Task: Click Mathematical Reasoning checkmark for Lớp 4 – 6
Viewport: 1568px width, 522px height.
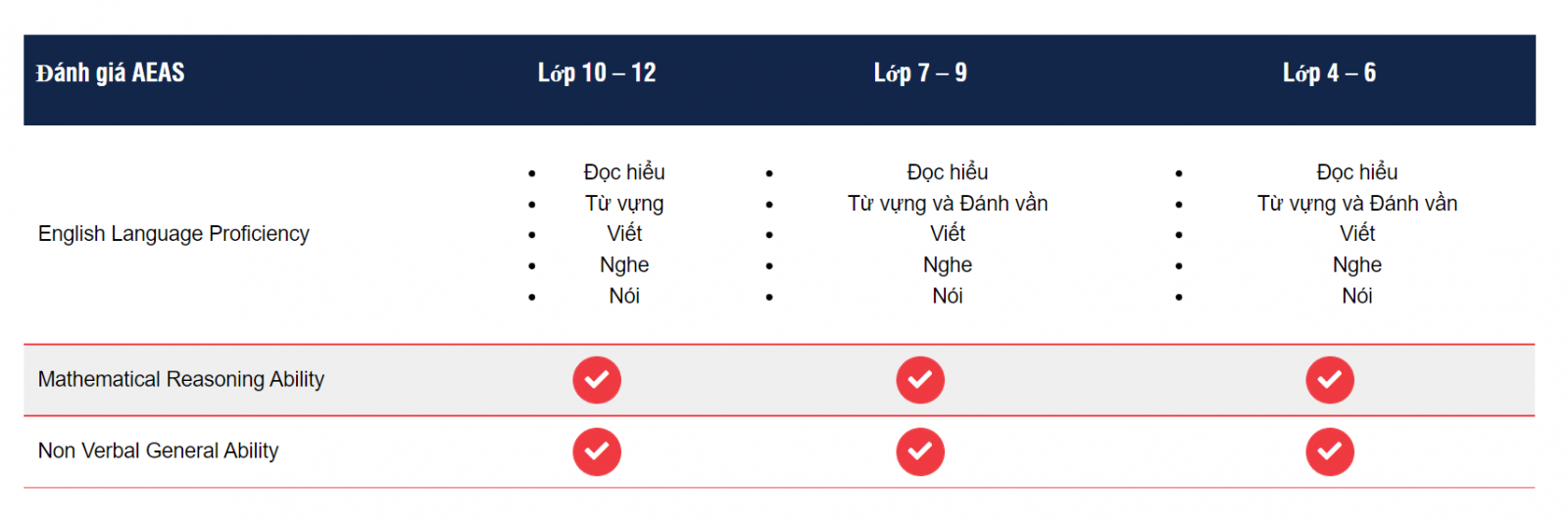Action: (x=1330, y=380)
